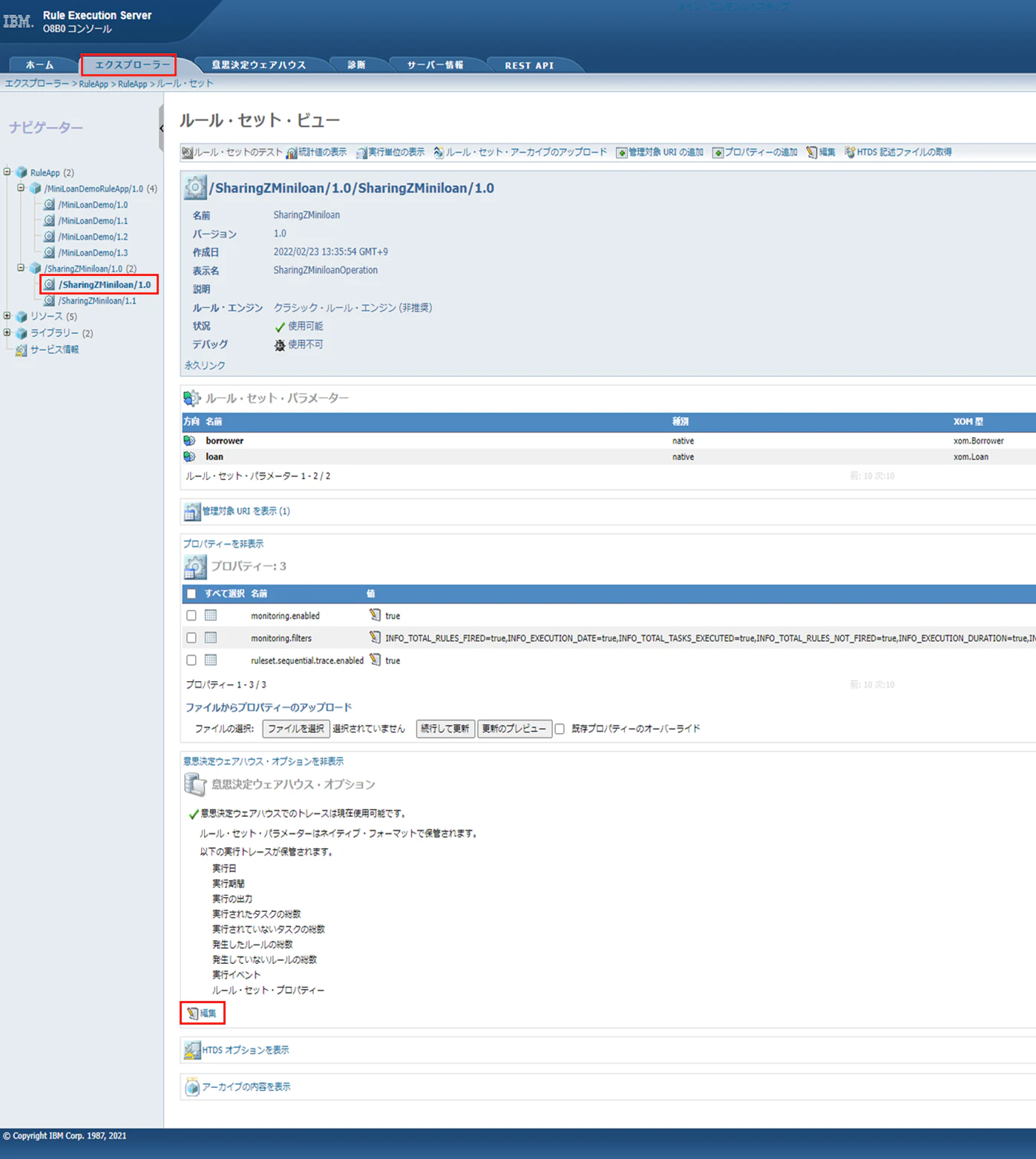Check the すべて選択 checkbox
The image size is (1036, 1159).
pos(191,594)
